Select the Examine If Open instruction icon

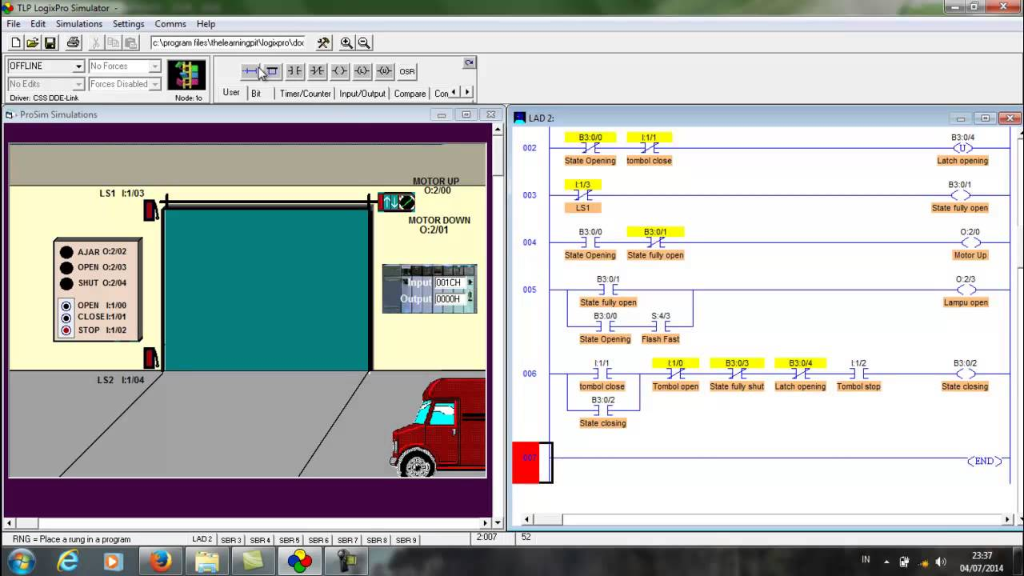(x=317, y=71)
